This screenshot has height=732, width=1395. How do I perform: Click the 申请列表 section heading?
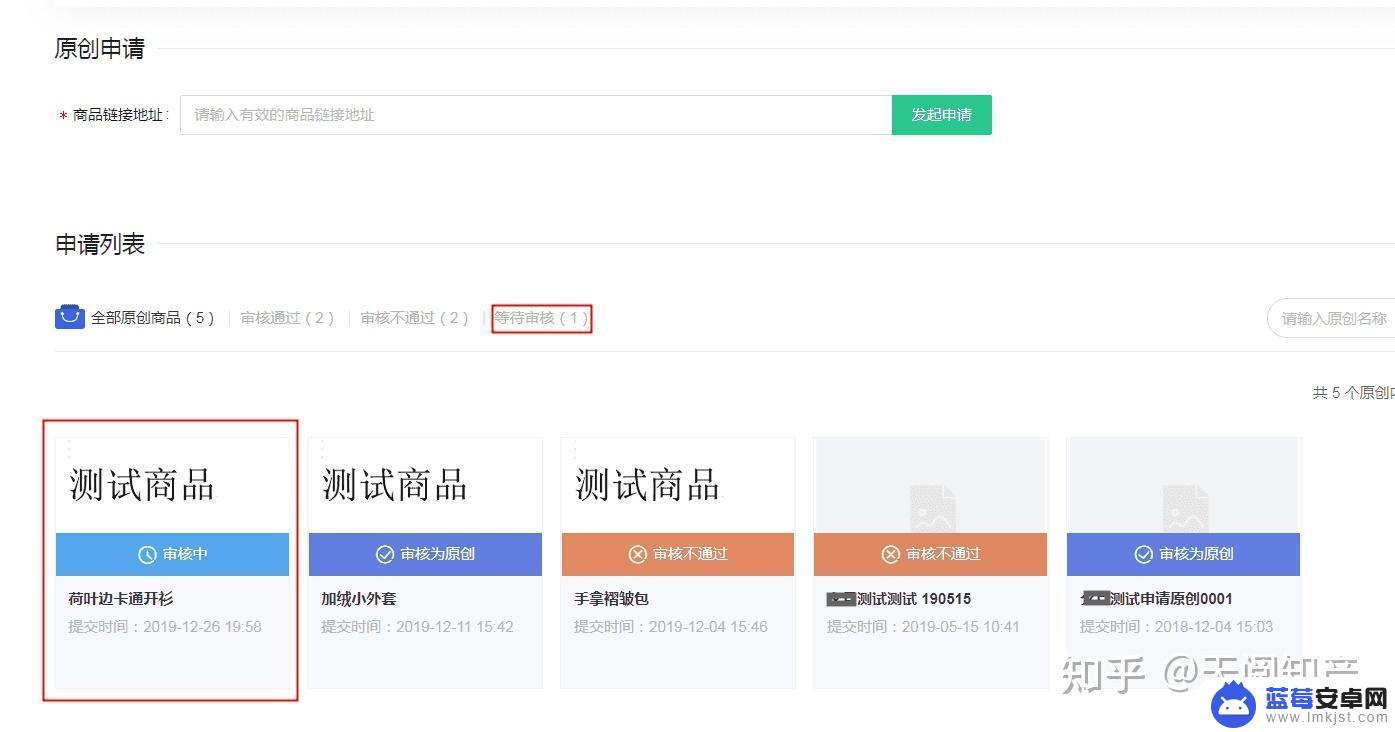point(100,244)
